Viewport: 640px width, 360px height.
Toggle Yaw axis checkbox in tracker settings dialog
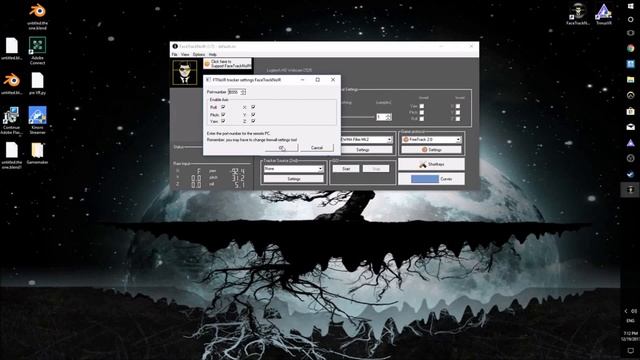pos(223,121)
